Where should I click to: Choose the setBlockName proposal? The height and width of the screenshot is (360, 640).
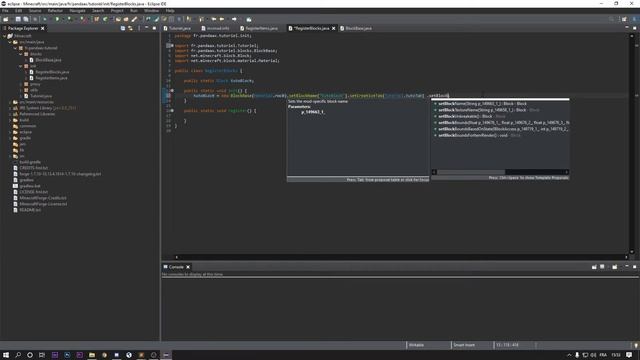pos(500,104)
